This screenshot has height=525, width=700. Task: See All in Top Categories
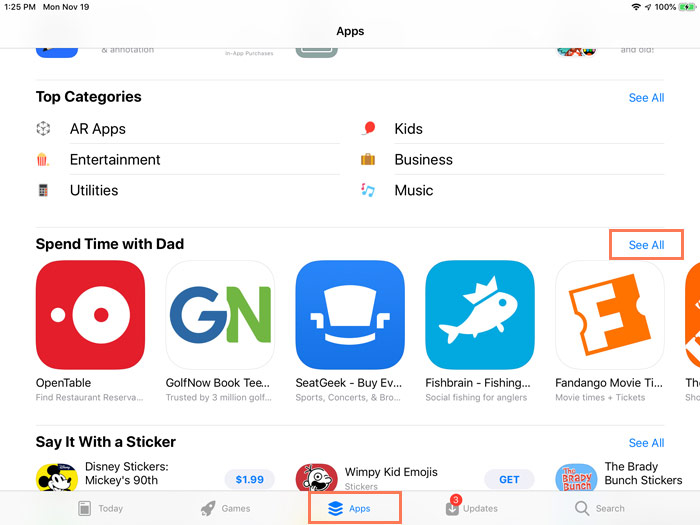click(x=646, y=98)
